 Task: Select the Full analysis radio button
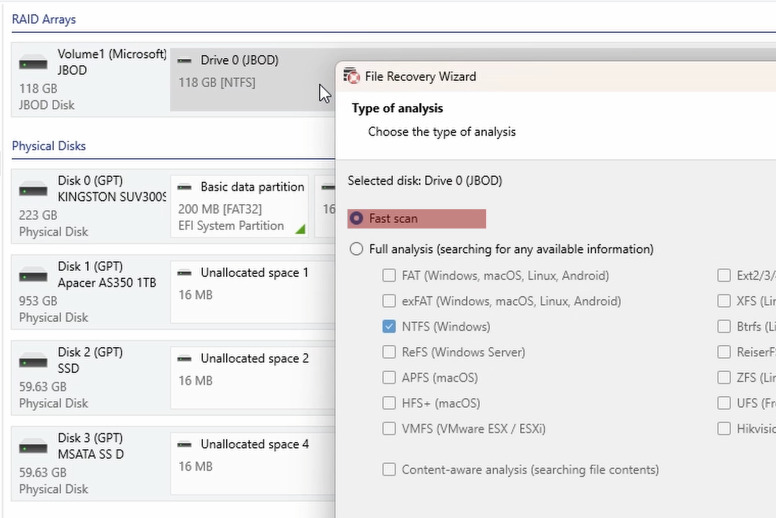point(356,249)
